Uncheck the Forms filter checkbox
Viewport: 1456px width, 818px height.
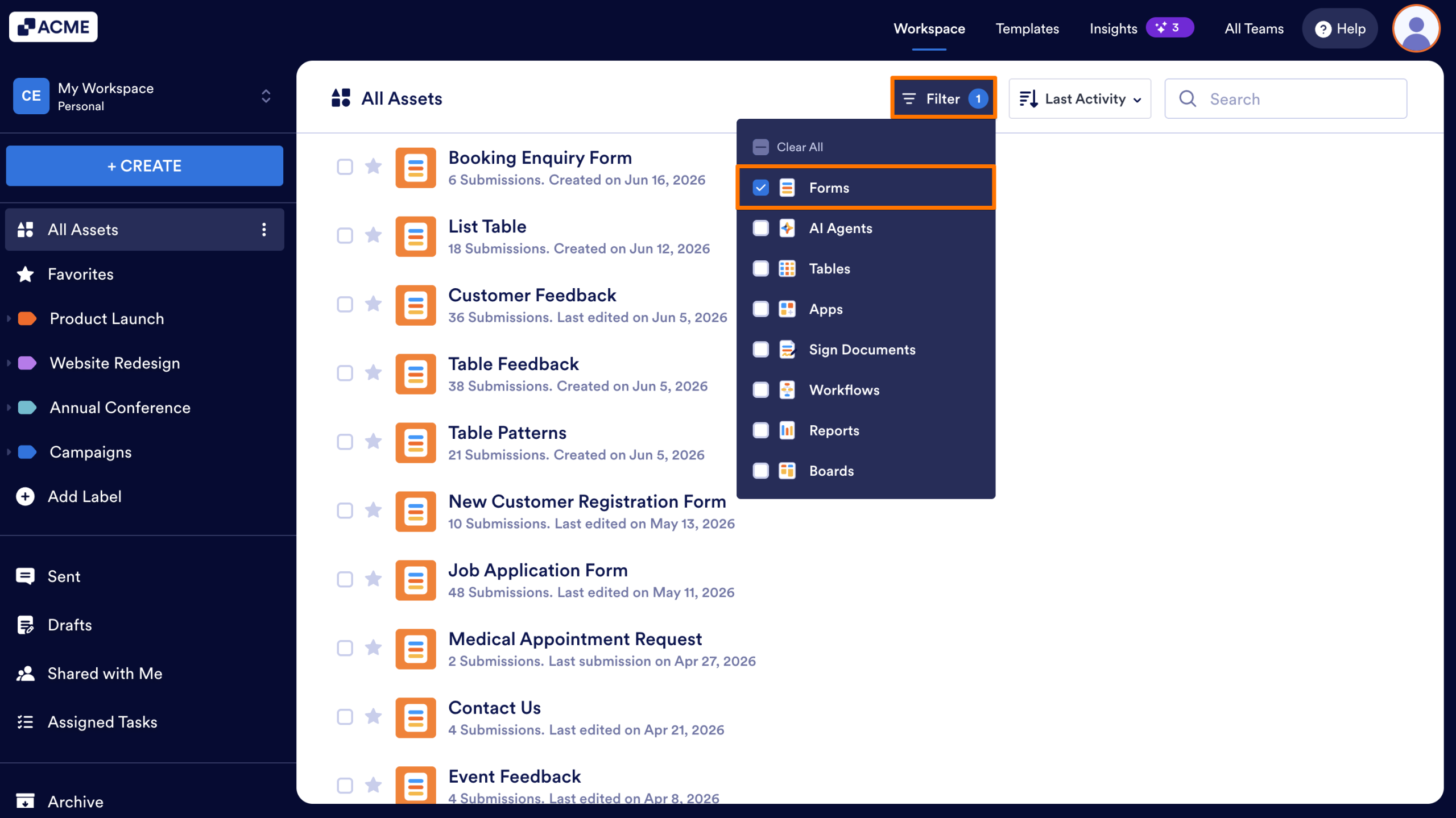pos(760,188)
